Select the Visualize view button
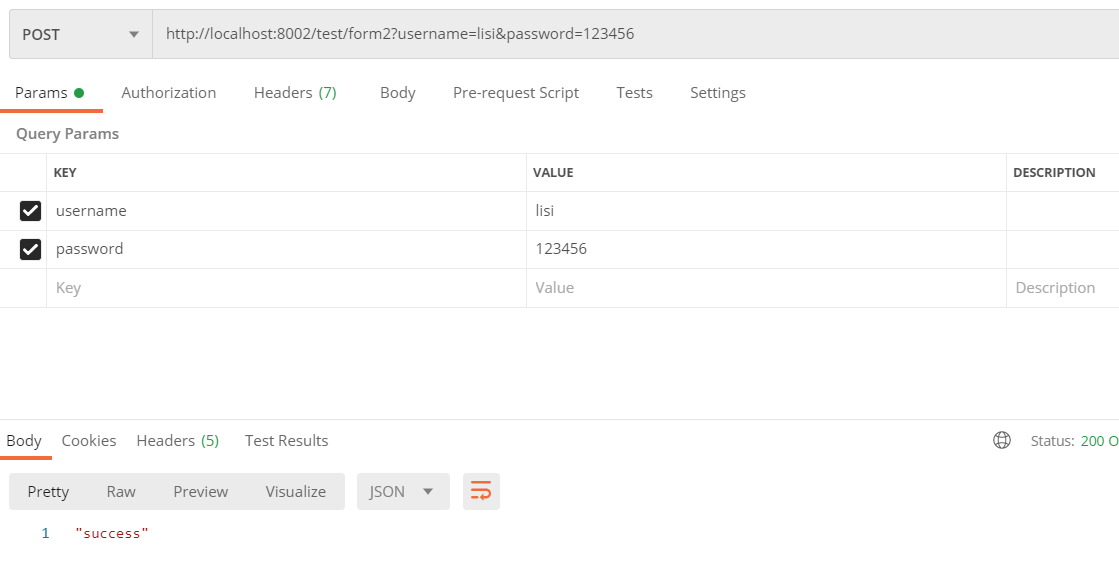The image size is (1119, 569). [x=295, y=491]
